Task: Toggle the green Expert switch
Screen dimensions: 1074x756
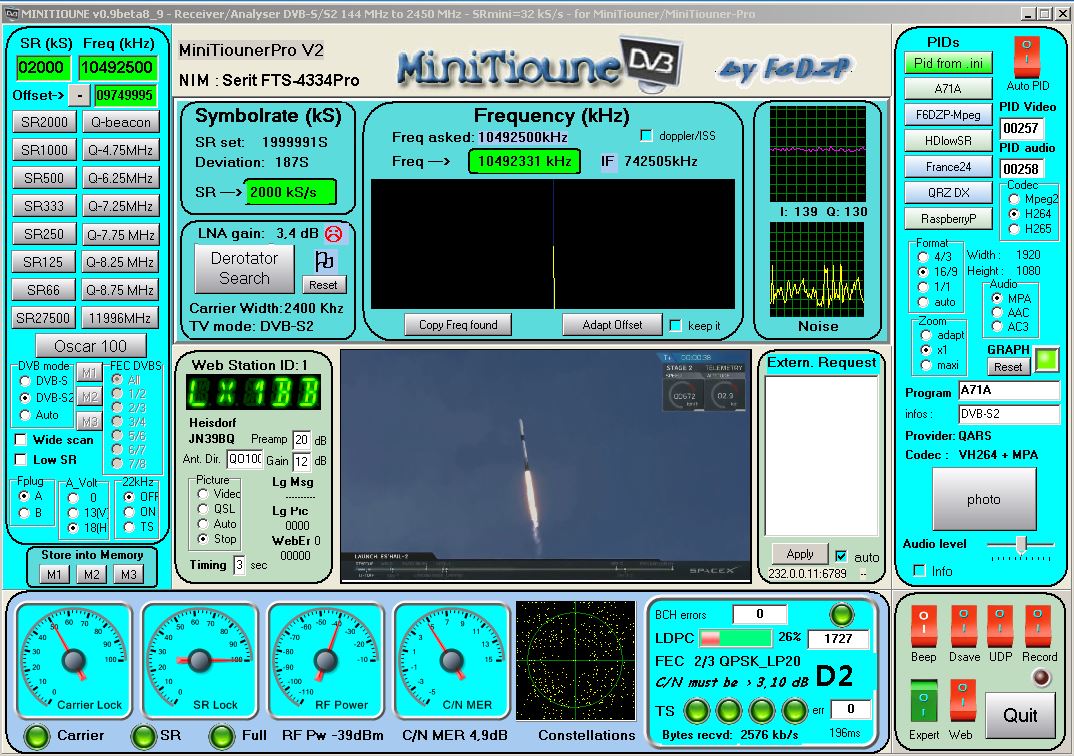Action: (923, 701)
